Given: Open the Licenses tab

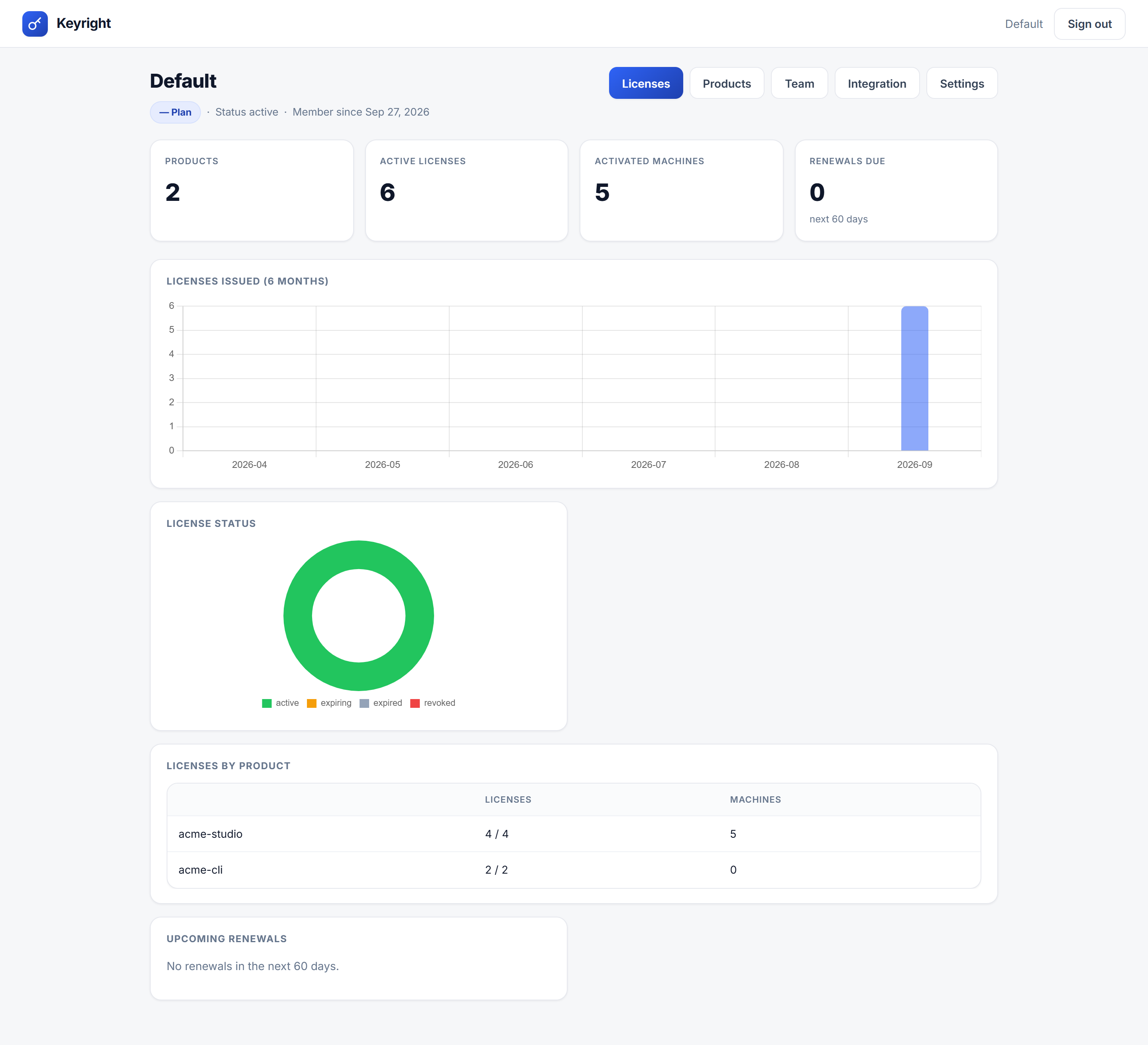Looking at the screenshot, I should (646, 83).
